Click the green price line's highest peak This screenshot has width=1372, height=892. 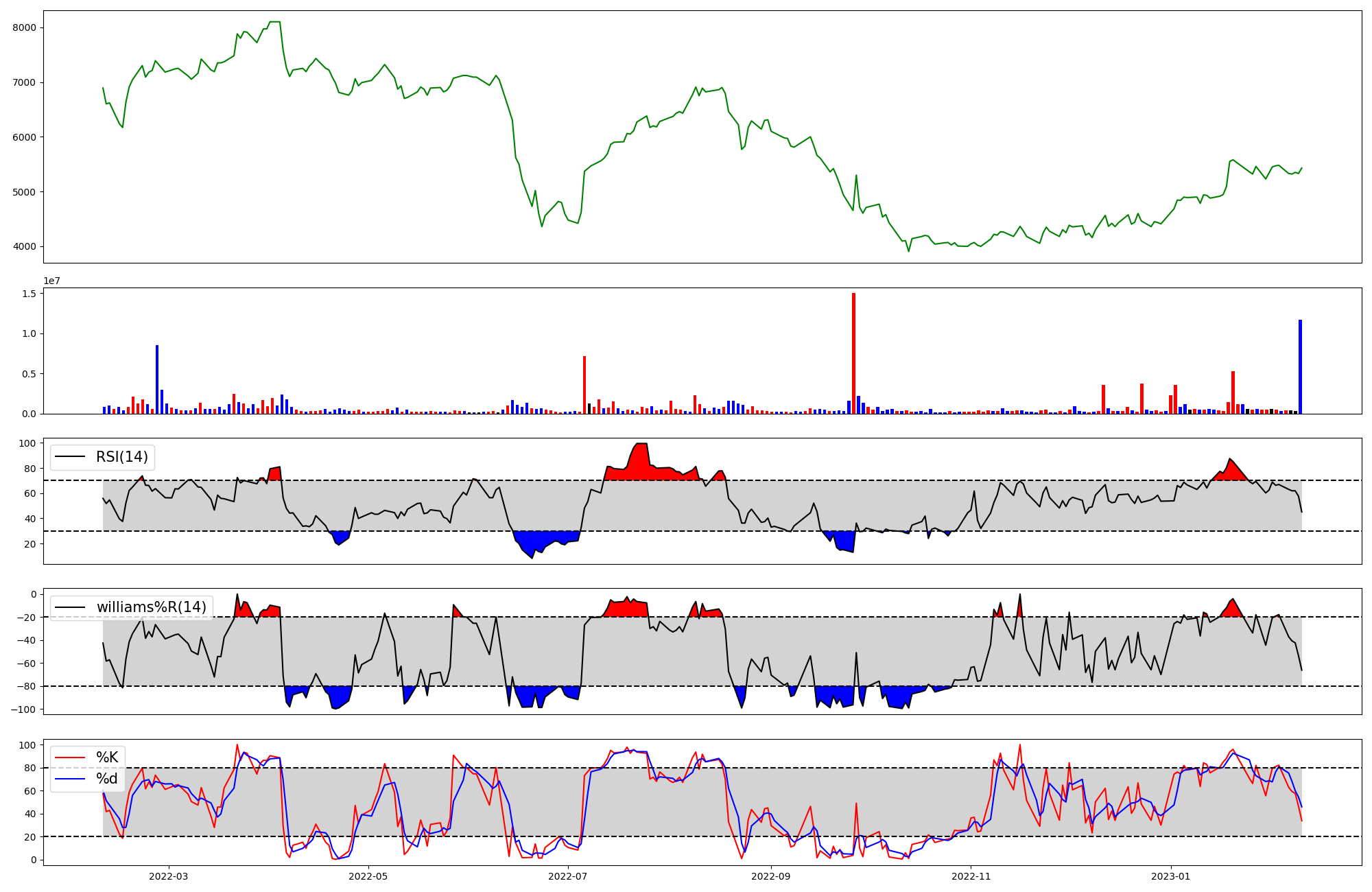(274, 22)
